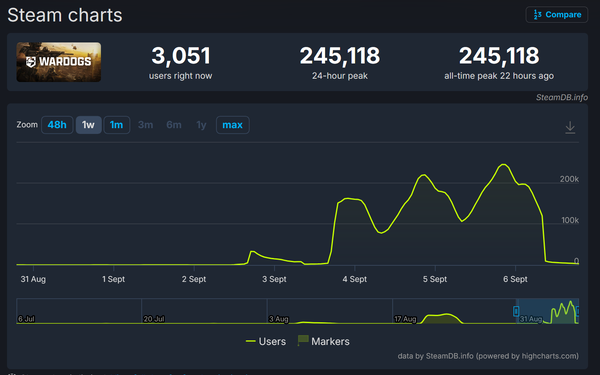Toggle the Users series in legend
This screenshot has height=375, width=600.
(x=266, y=341)
